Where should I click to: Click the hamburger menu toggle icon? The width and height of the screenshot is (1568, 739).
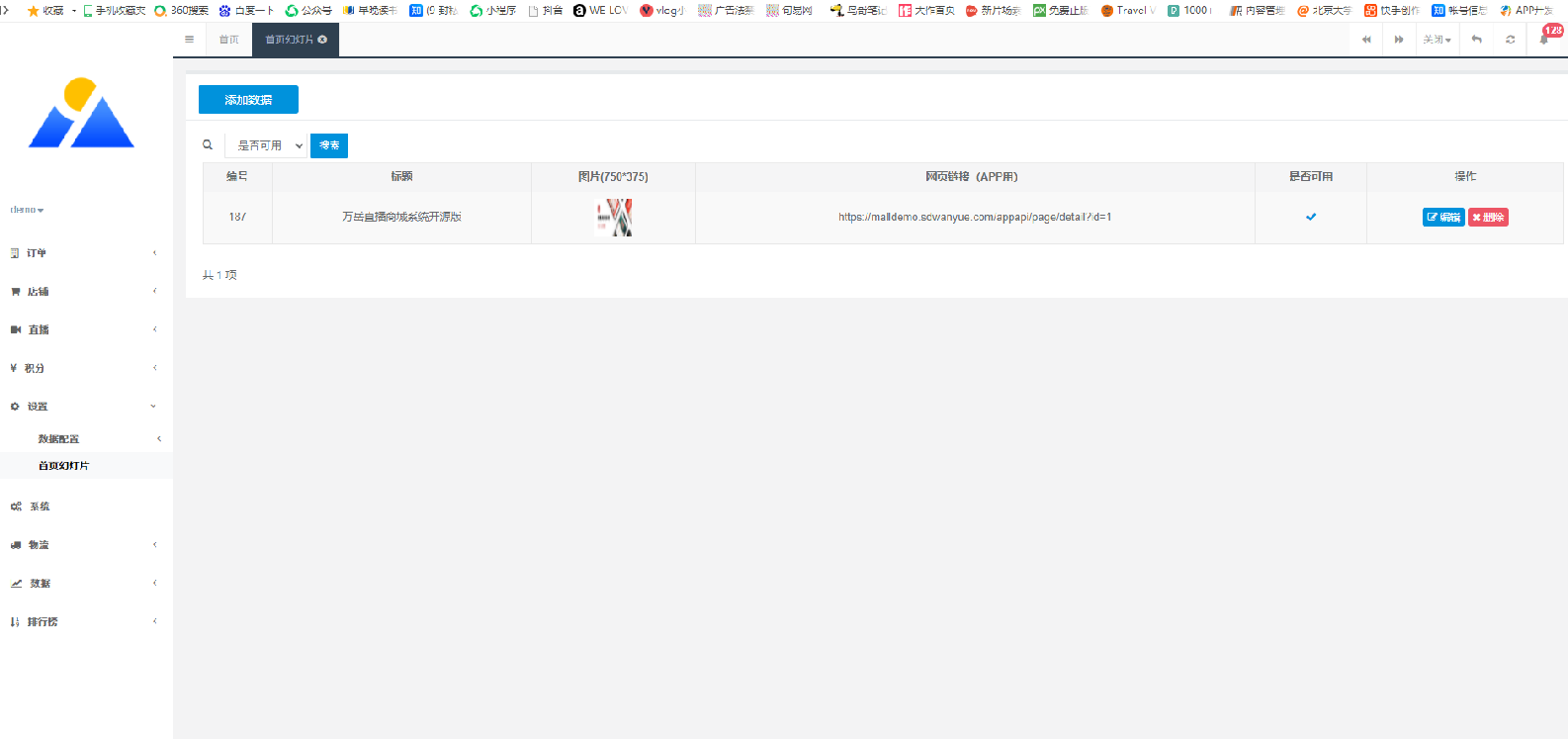pyautogui.click(x=189, y=40)
